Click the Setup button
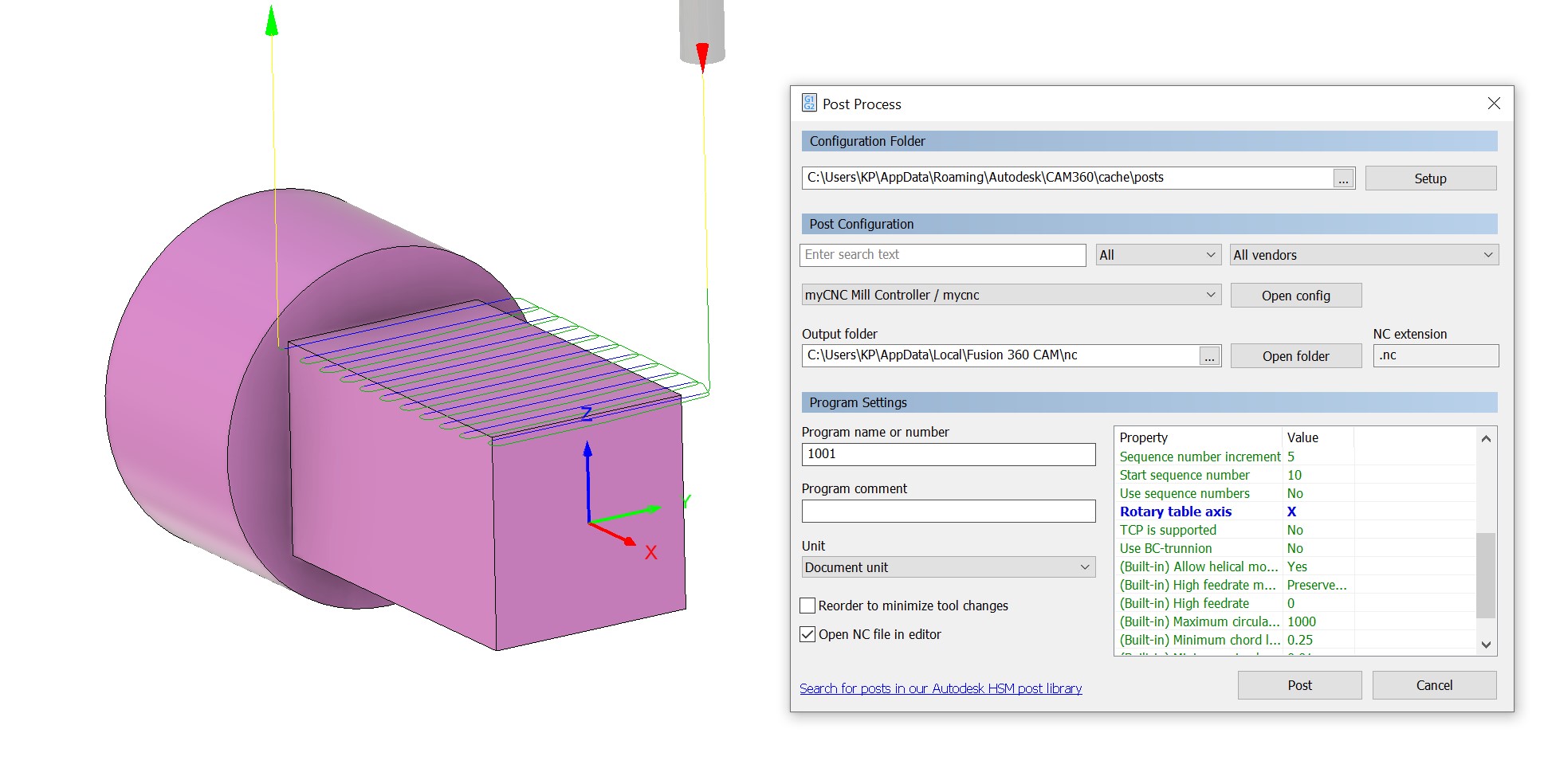Viewport: 1548px width, 784px height. (x=1430, y=178)
